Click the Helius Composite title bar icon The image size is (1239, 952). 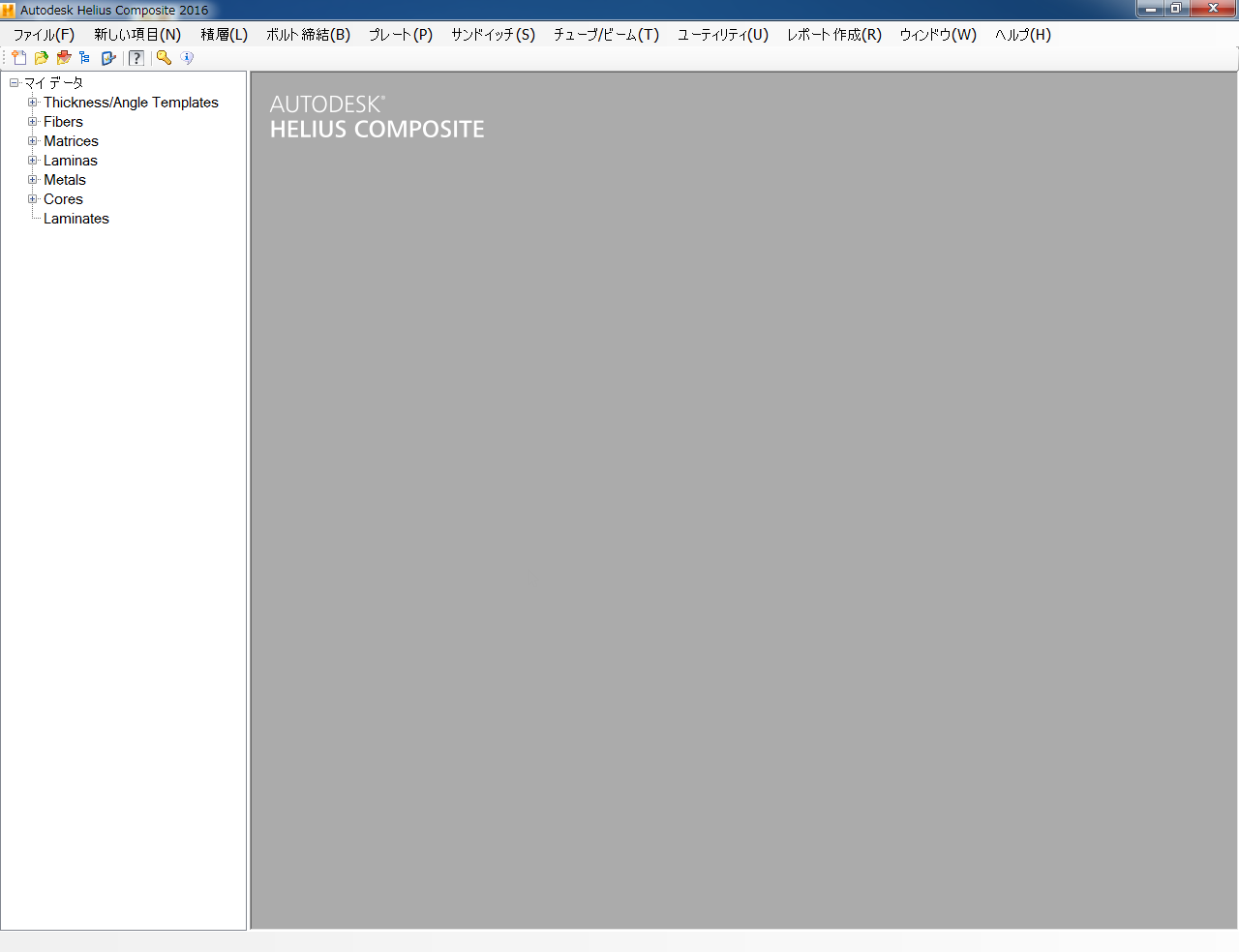pyautogui.click(x=9, y=10)
